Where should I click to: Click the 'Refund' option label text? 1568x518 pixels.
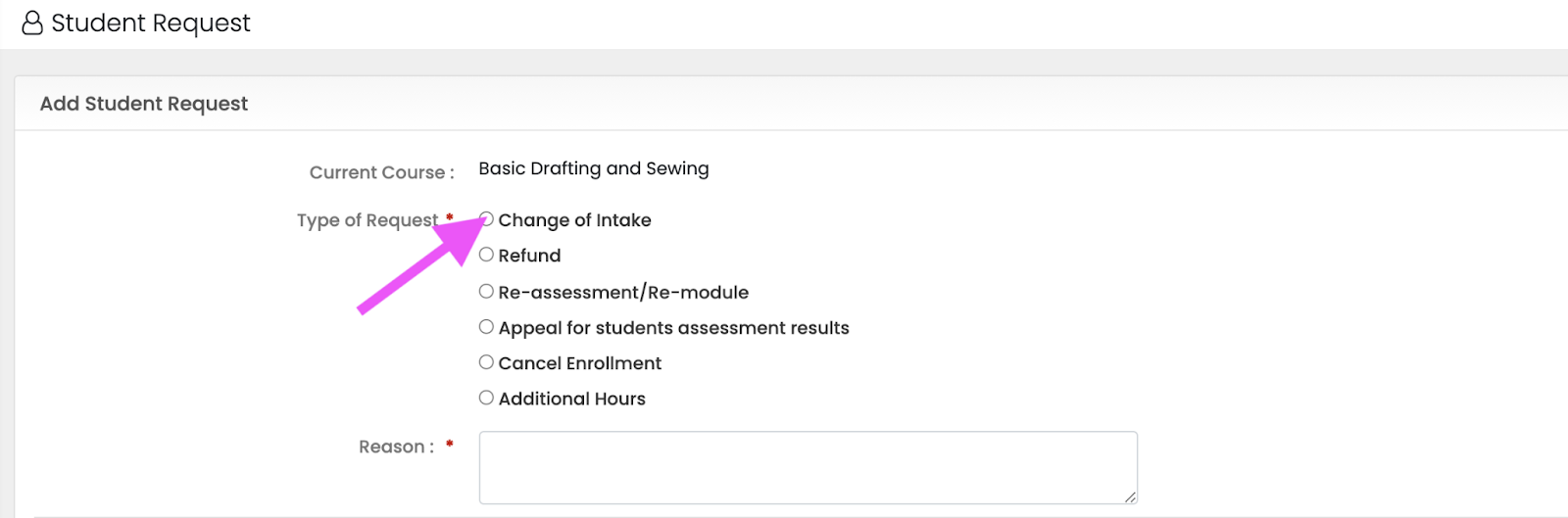[x=529, y=256]
